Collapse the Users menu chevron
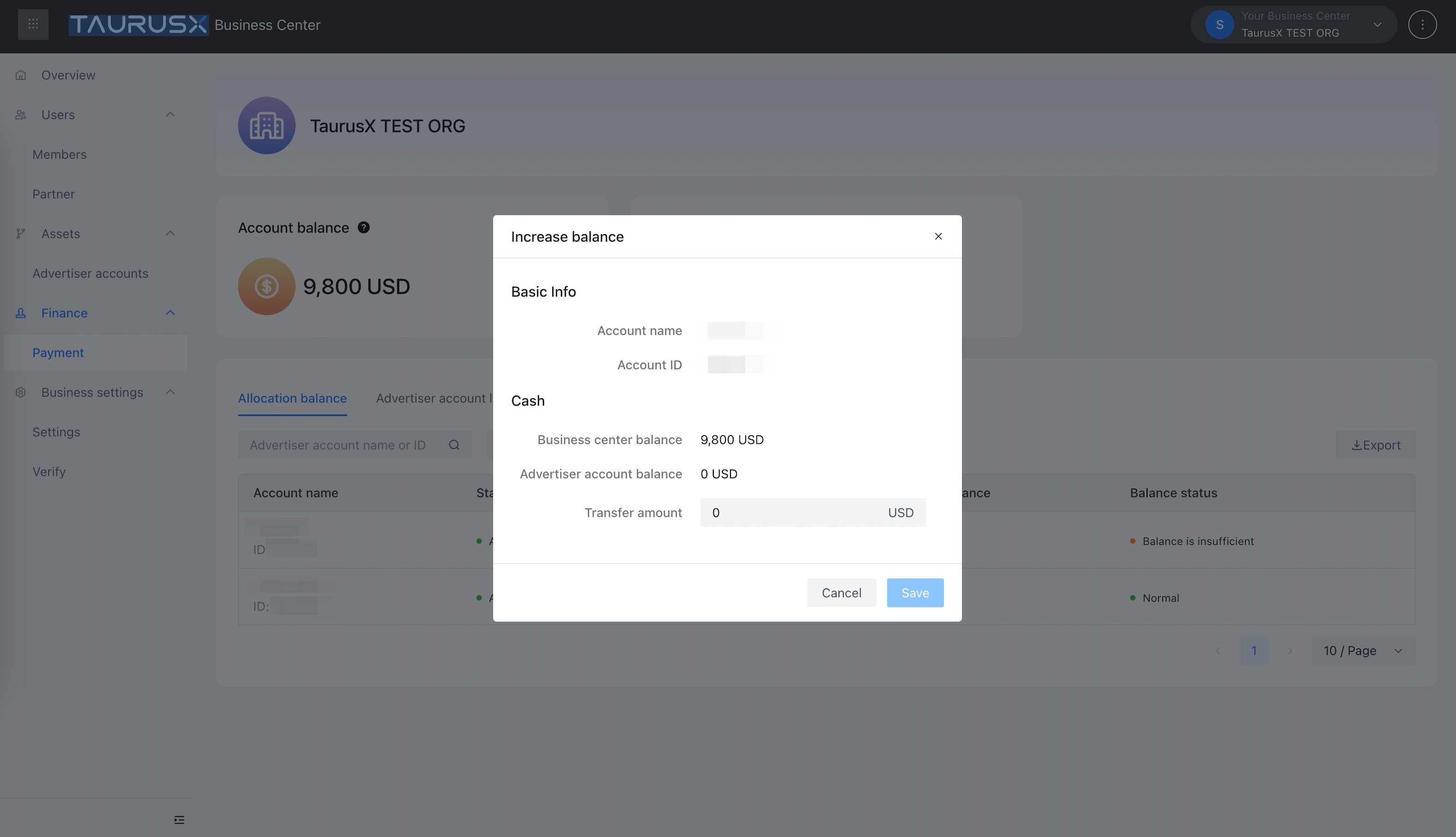This screenshot has height=837, width=1456. pyautogui.click(x=170, y=115)
